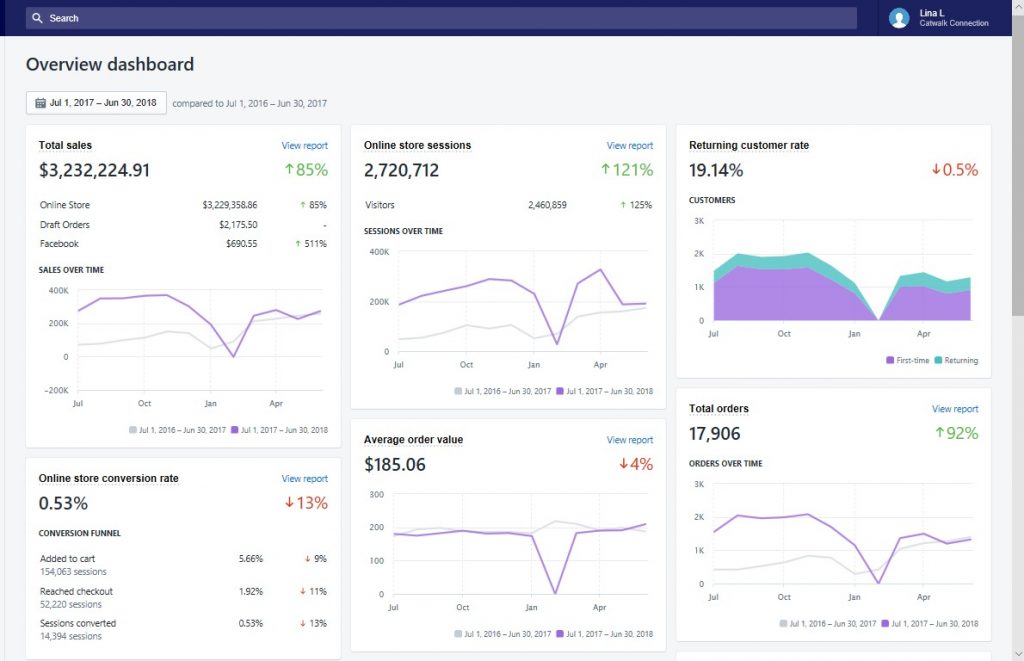Click the gray 2016–2017 legend swatch under Sales chart
The height and width of the screenshot is (661, 1024).
[133, 430]
